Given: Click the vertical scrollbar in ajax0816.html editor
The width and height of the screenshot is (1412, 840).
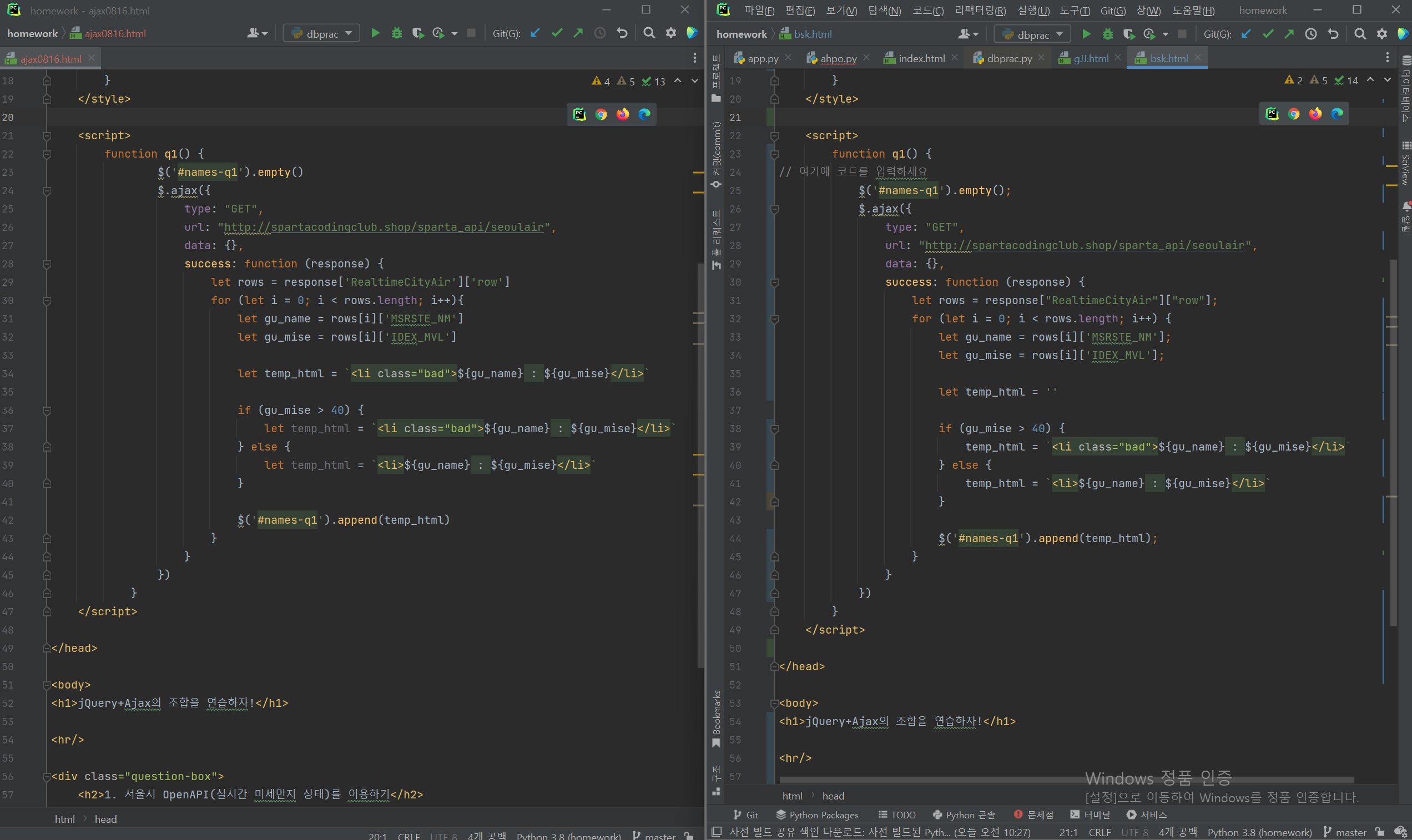Looking at the screenshot, I should coord(700,464).
